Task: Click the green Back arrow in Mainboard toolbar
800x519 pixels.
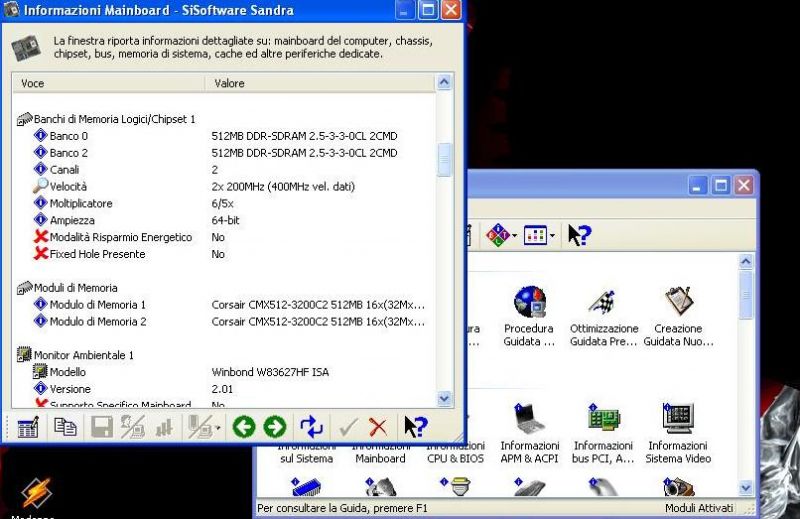Action: click(x=243, y=427)
